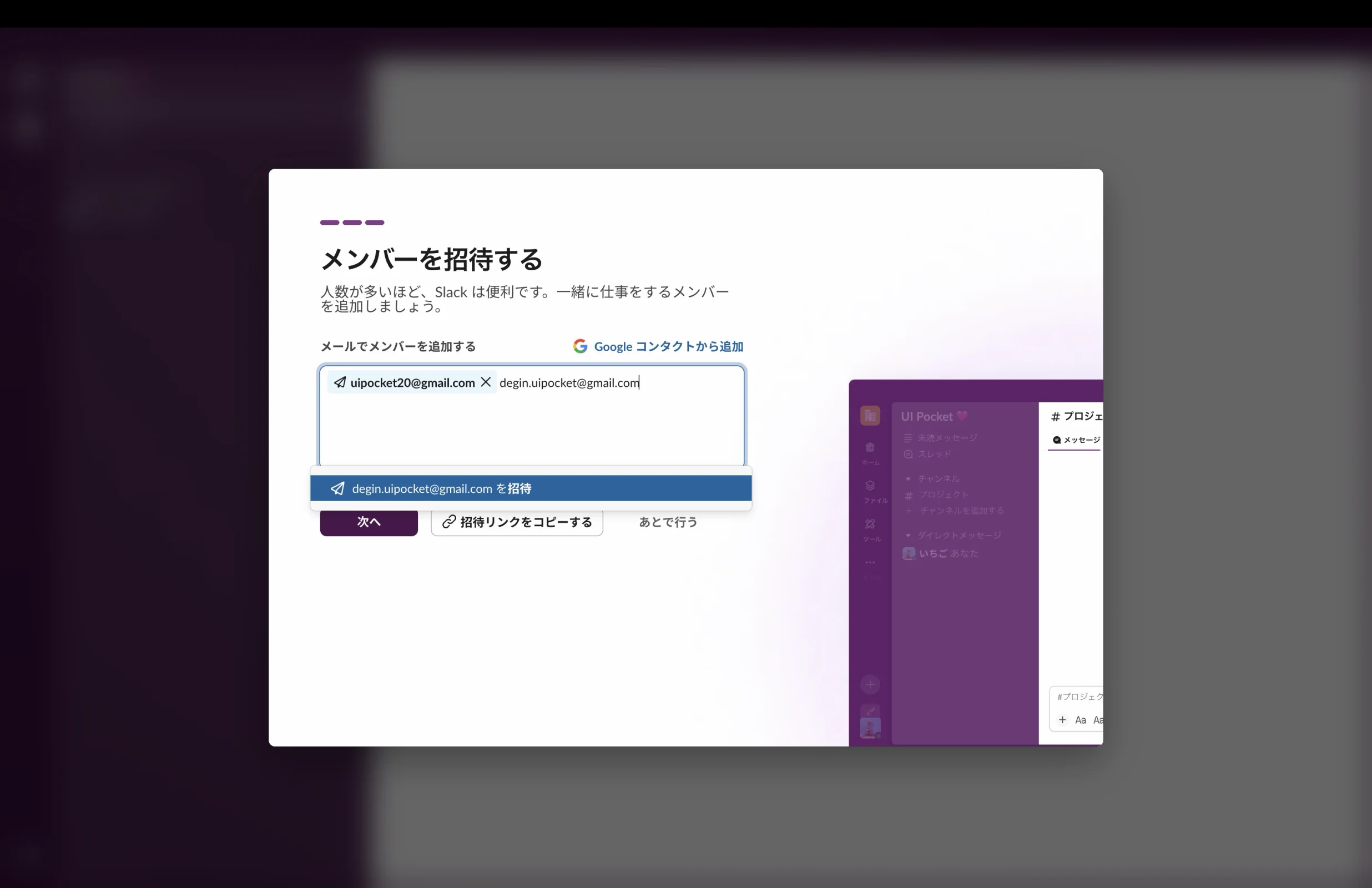This screenshot has width=1372, height=888.
Task: Click workspace logo icon in preview
Action: coord(870,416)
